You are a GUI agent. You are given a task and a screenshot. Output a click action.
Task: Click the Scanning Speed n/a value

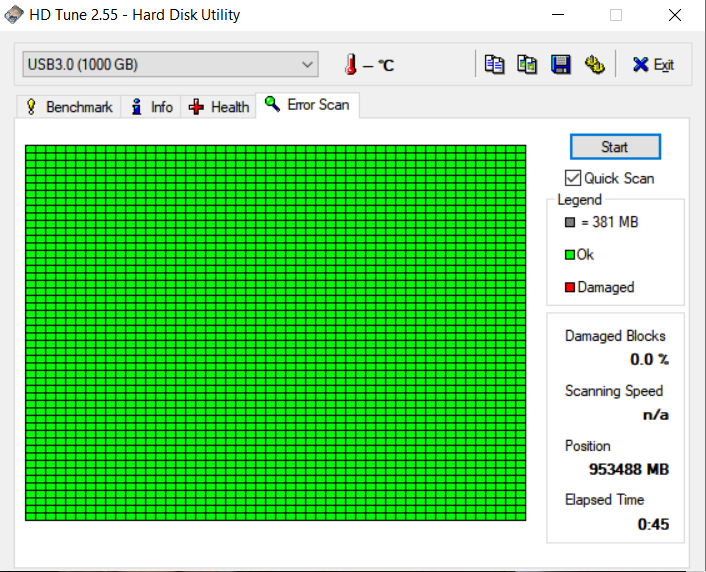656,415
